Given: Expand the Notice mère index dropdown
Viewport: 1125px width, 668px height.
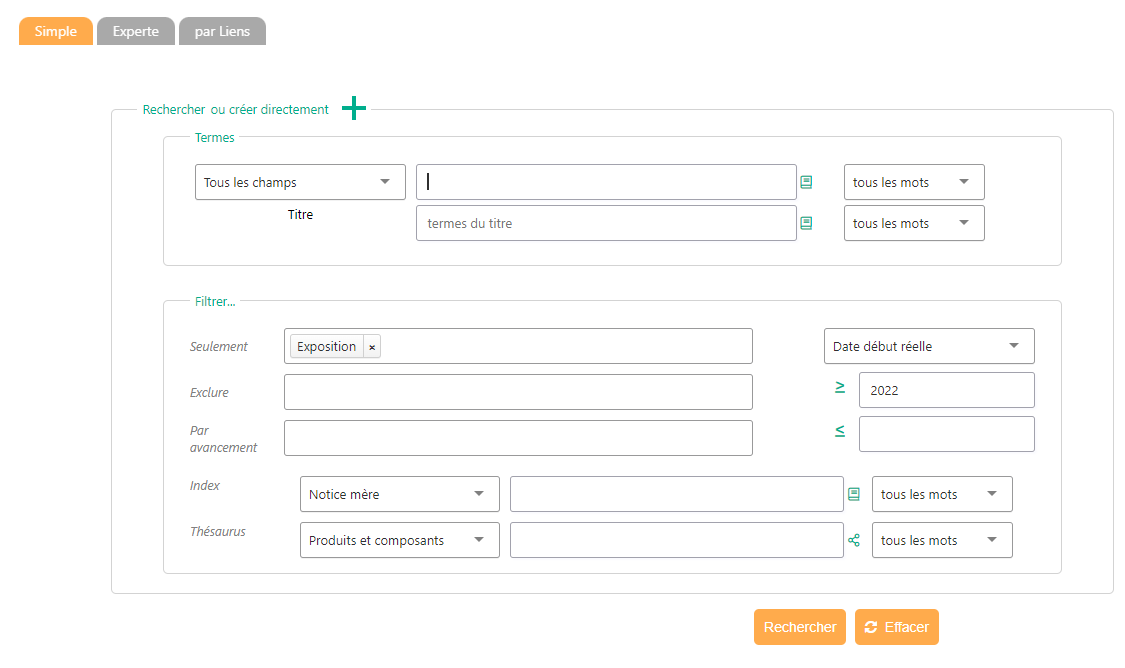Looking at the screenshot, I should coord(399,494).
